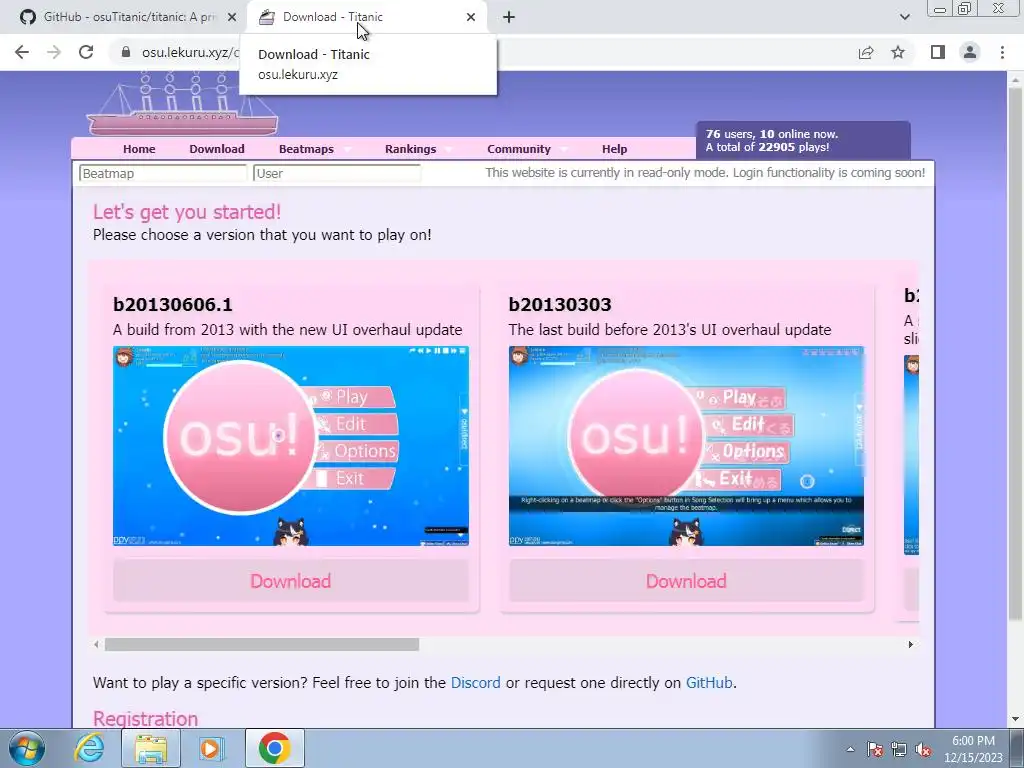Screen dimensions: 1024x768
Task: Close the Download - Titanic tab
Action: click(x=471, y=17)
